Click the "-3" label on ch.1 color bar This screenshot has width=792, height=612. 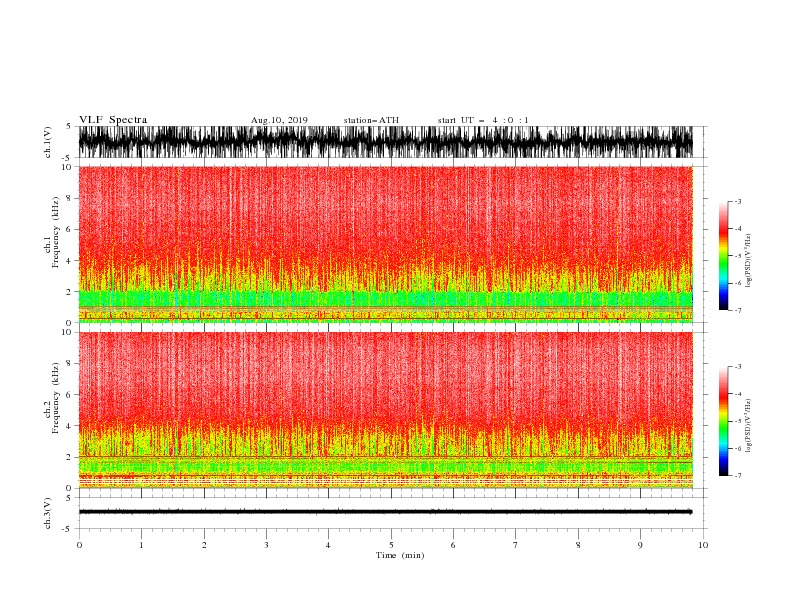point(737,201)
